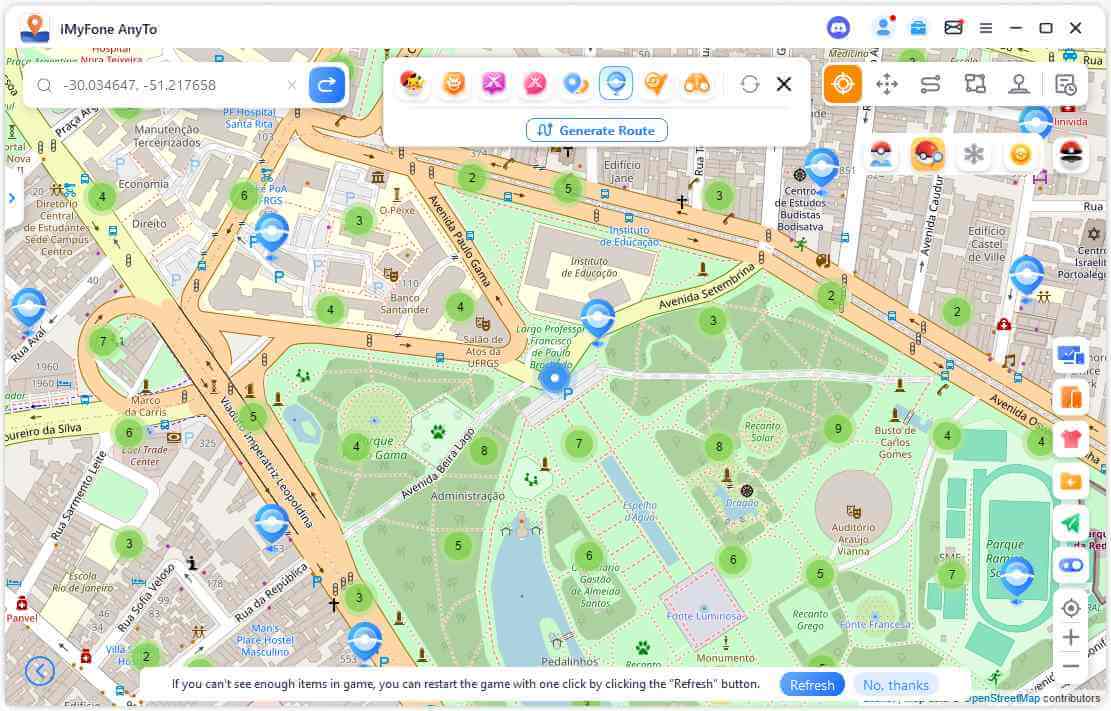The image size is (1111, 711).
Task: Zoom out the map
Action: click(1071, 666)
